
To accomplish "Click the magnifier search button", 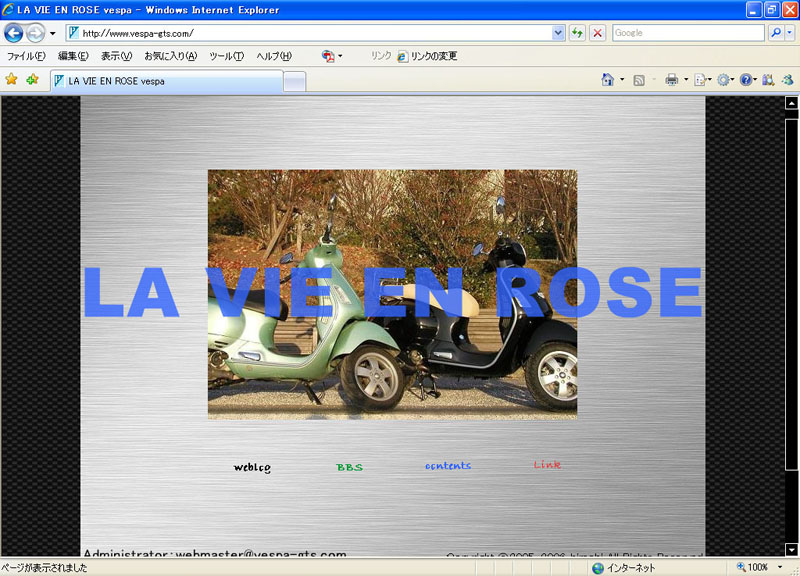I will tap(776, 33).
